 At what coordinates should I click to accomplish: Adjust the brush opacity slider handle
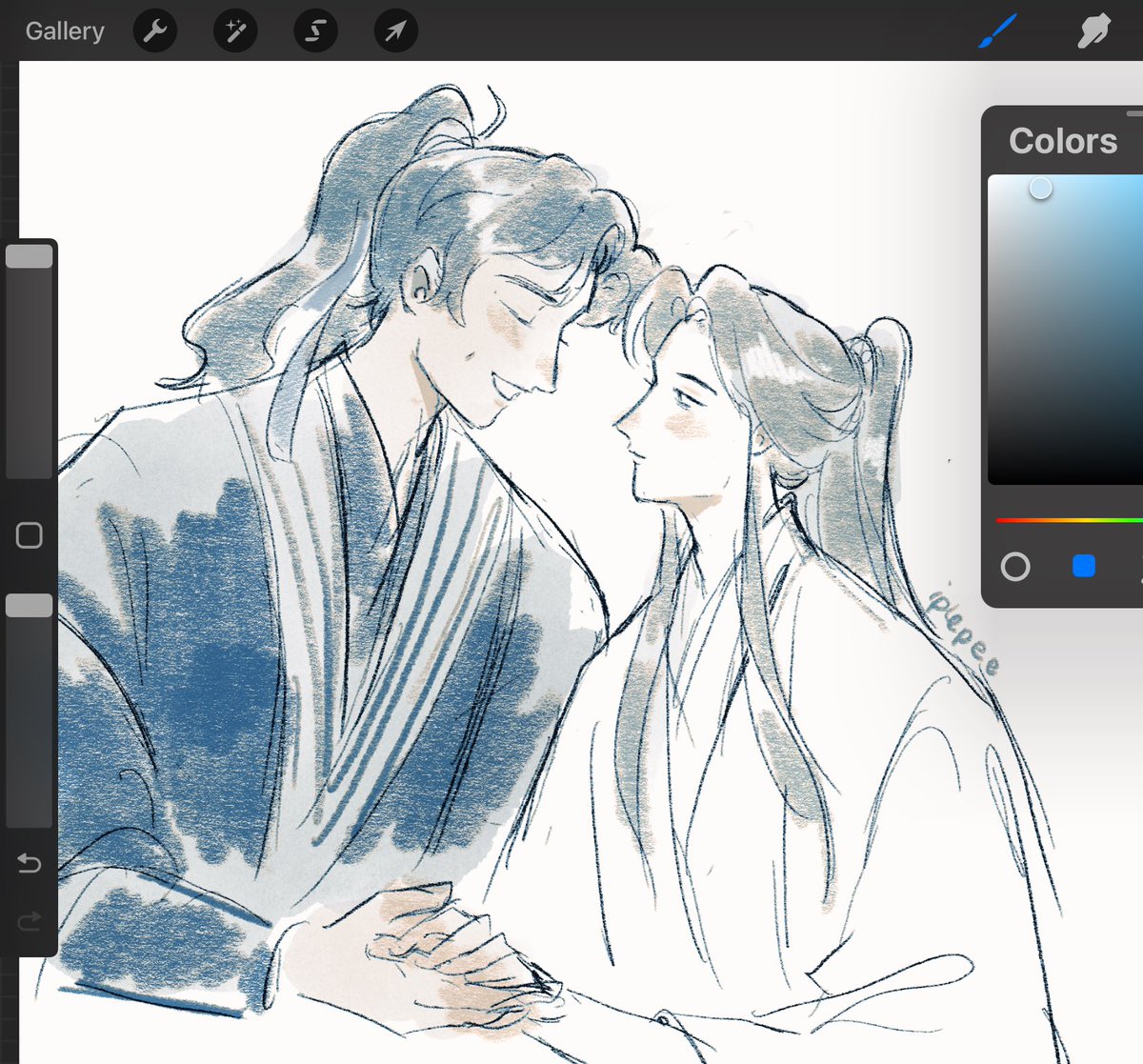[30, 606]
